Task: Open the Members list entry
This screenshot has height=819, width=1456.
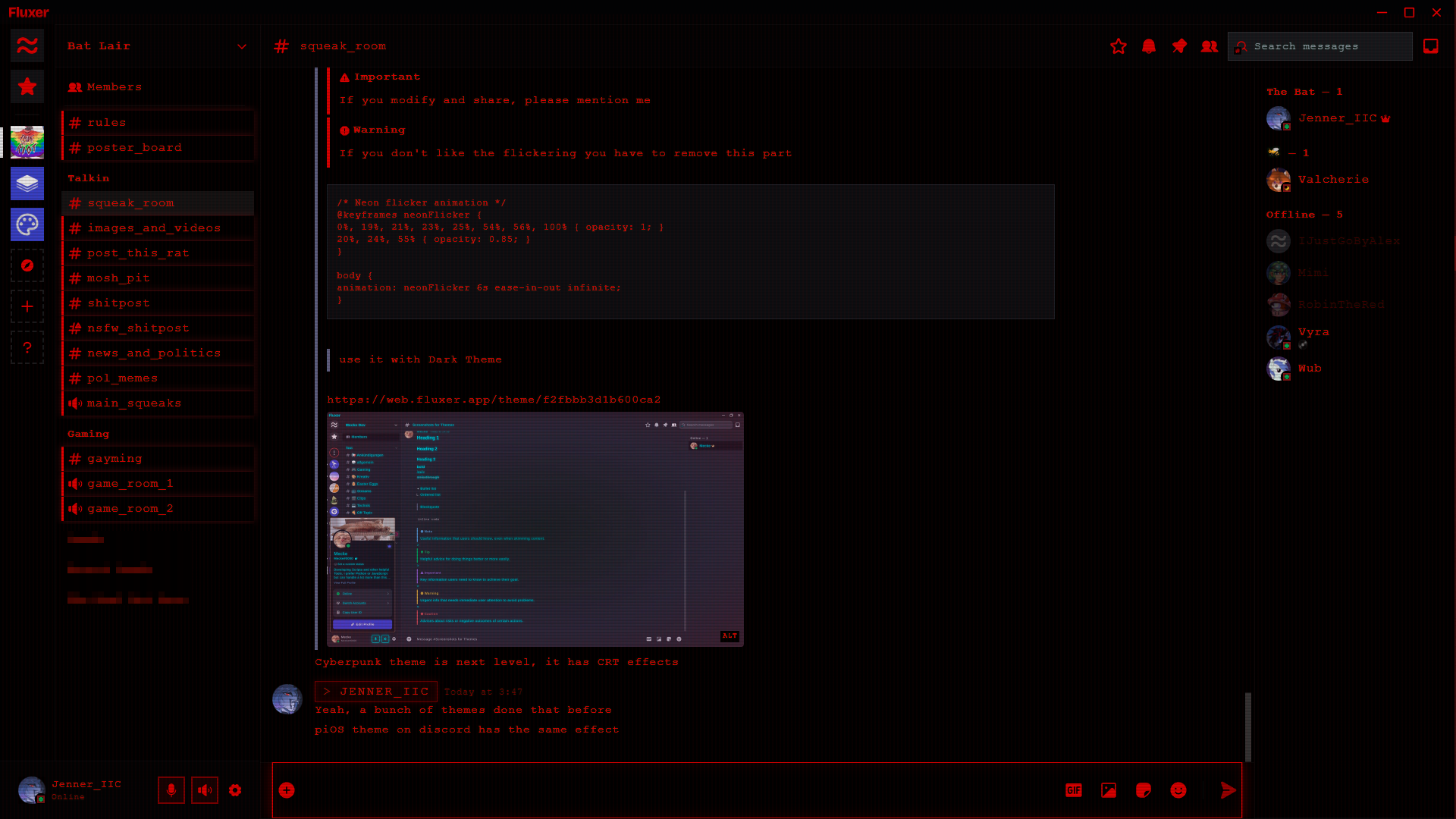Action: point(114,87)
